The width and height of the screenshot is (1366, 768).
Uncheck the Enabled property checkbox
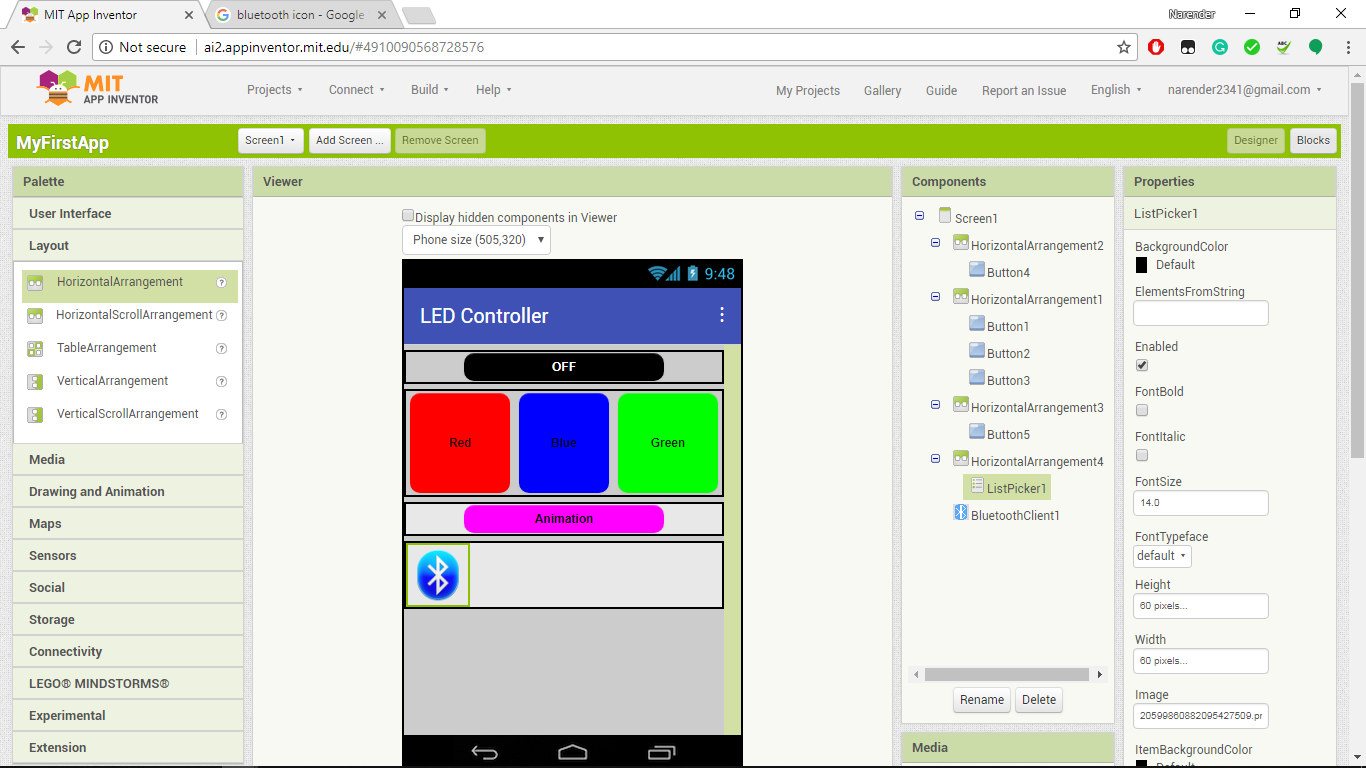(1142, 365)
